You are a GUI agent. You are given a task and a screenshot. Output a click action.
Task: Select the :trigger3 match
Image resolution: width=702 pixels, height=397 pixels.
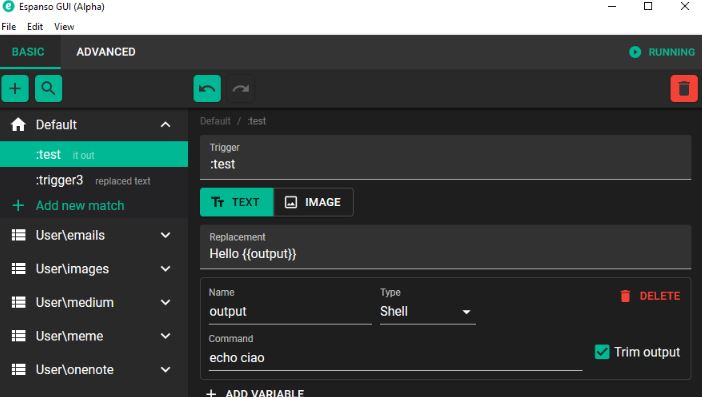94,180
